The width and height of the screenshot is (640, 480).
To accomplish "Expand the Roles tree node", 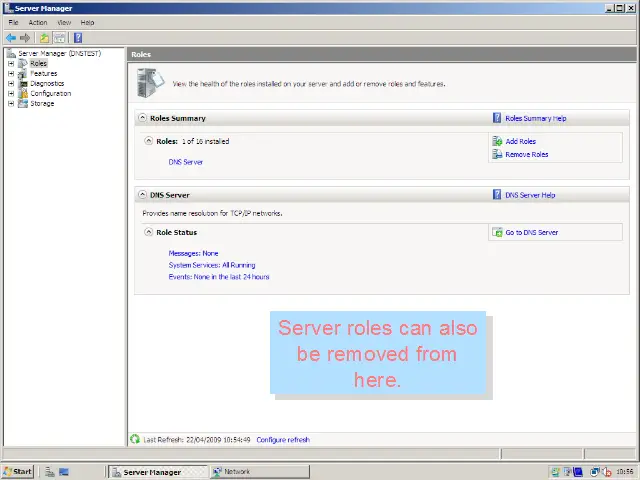I will point(11,63).
